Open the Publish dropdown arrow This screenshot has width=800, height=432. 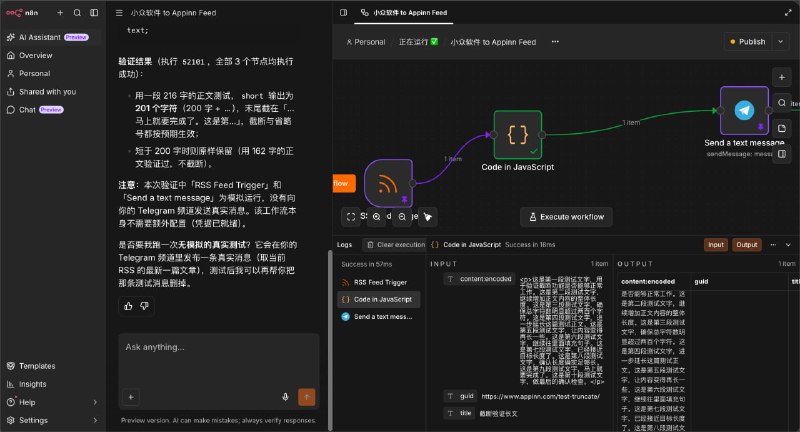point(781,42)
